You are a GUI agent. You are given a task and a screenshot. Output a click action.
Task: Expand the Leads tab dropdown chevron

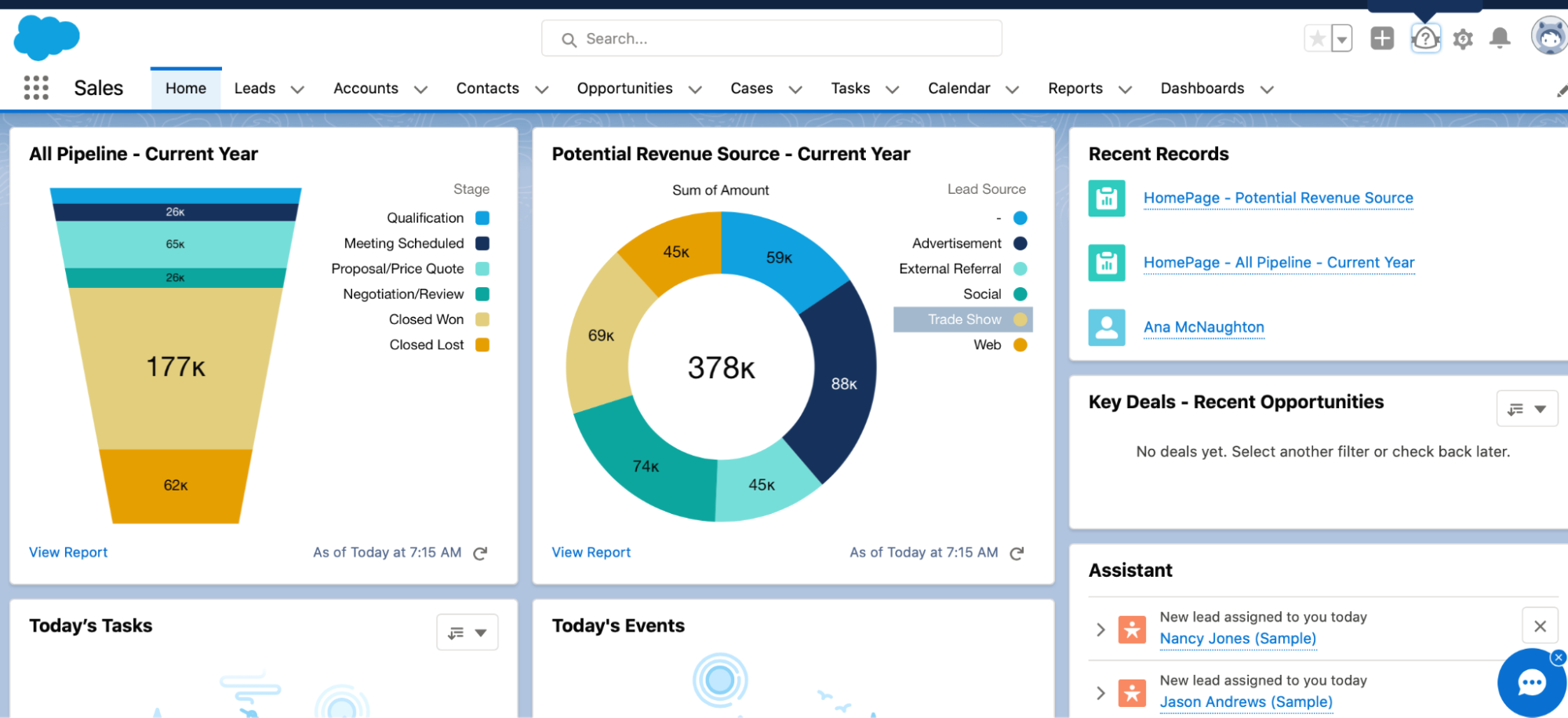point(297,90)
